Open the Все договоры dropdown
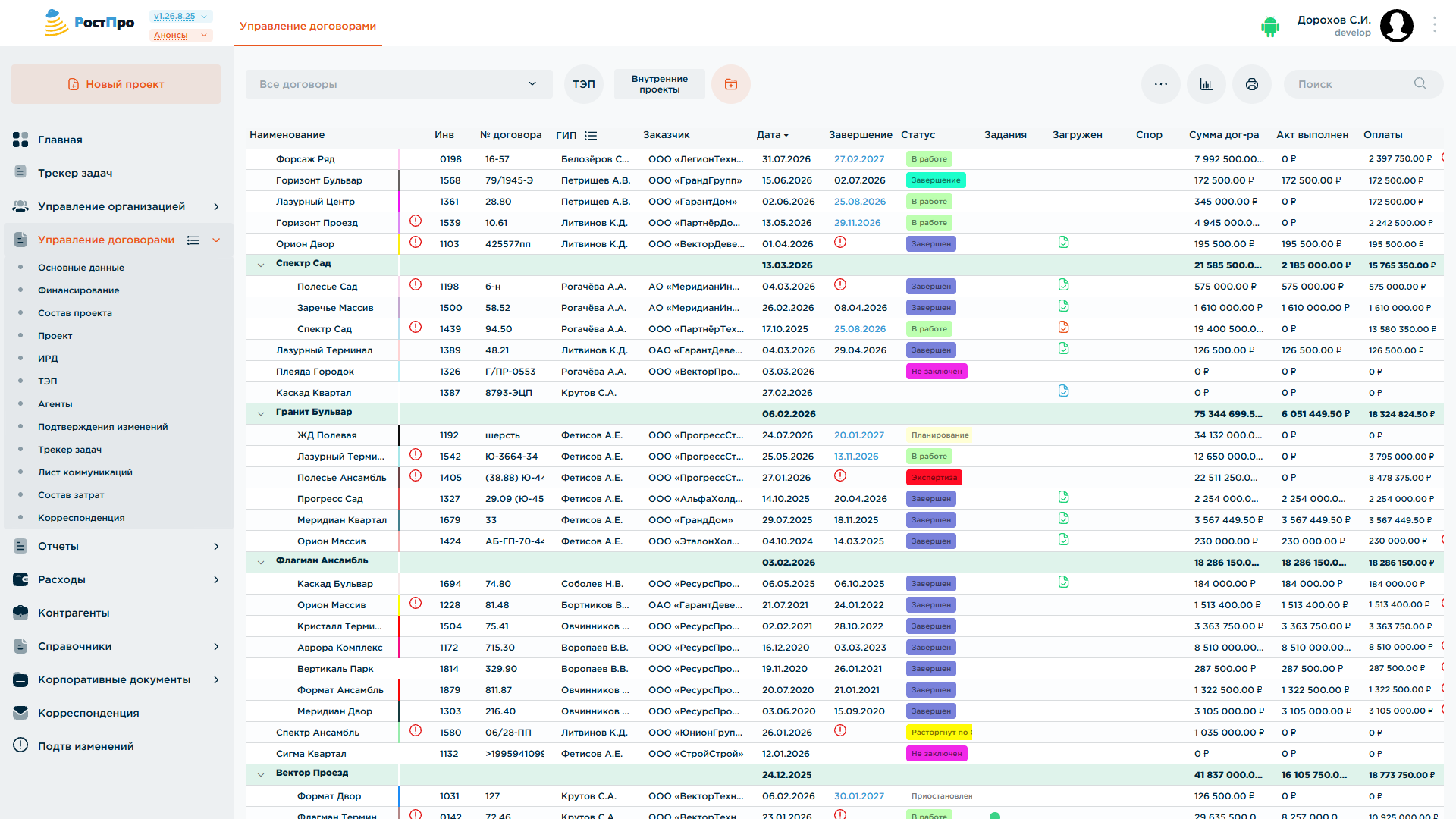 [399, 84]
